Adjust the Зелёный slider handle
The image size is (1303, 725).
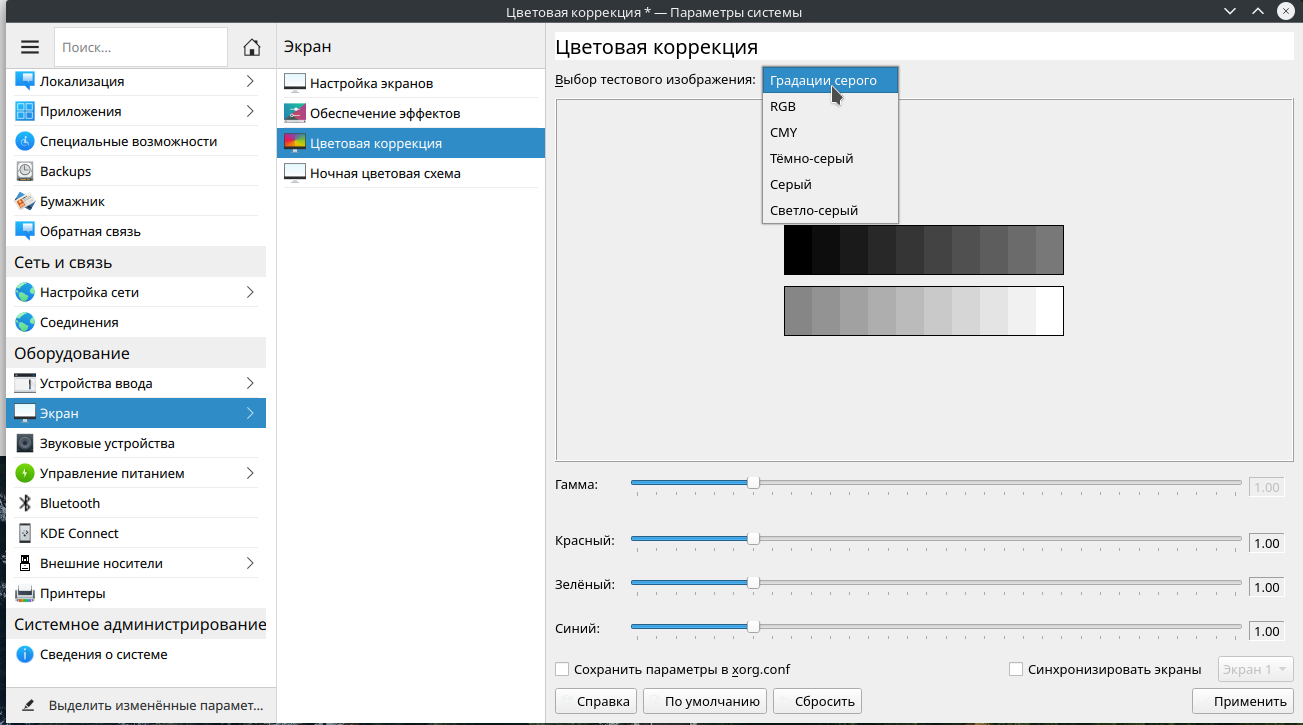[753, 583]
